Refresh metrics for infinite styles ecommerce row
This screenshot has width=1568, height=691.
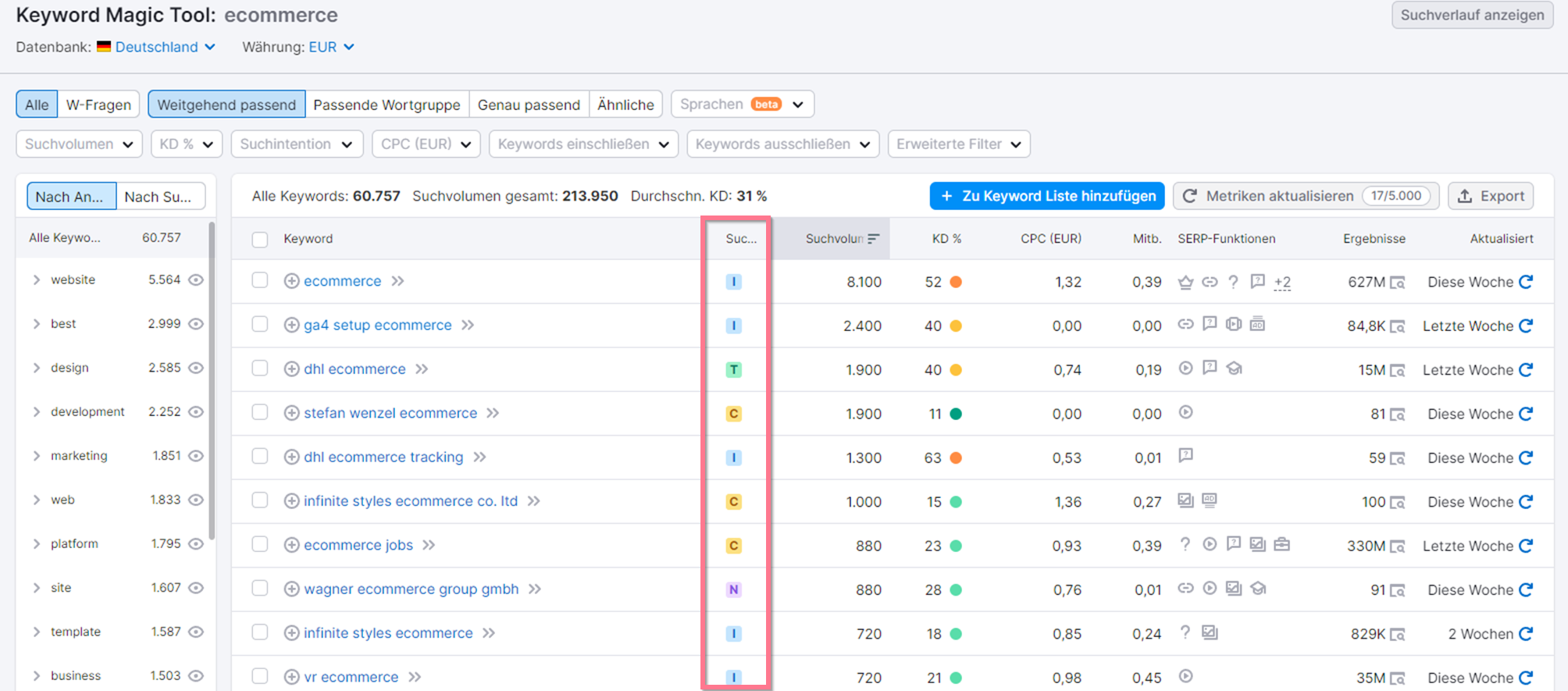tap(1526, 634)
